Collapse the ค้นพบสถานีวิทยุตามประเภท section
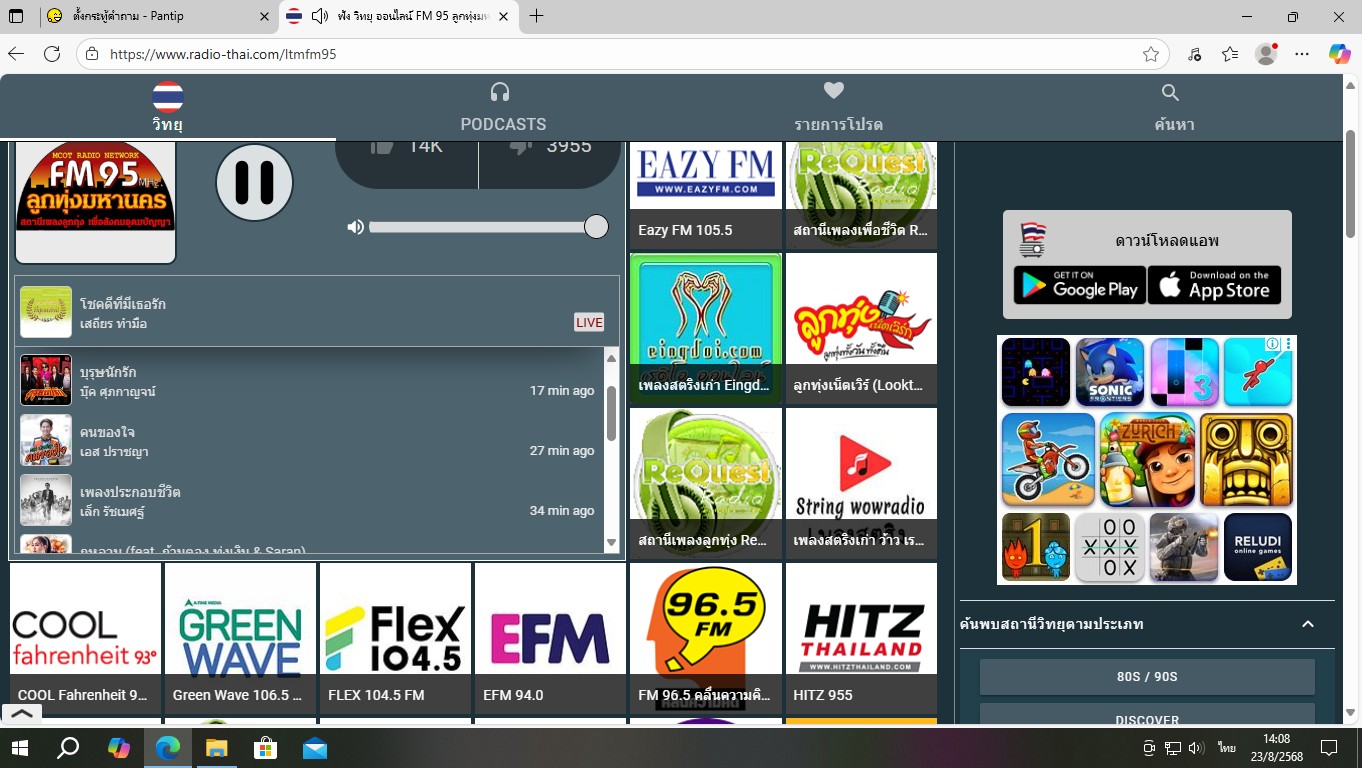This screenshot has width=1362, height=768. (x=1307, y=624)
